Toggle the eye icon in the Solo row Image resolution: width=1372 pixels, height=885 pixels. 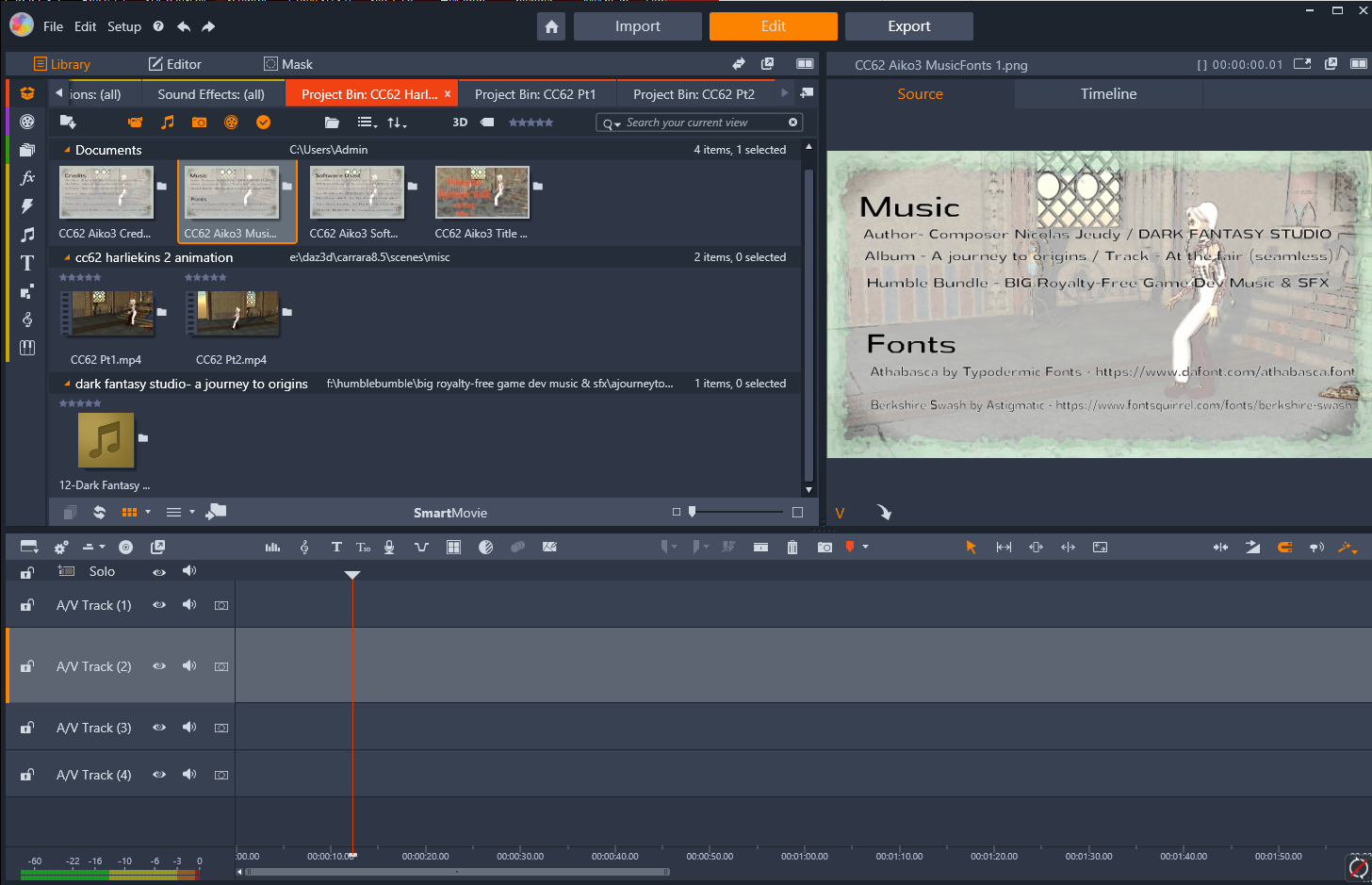click(x=159, y=572)
